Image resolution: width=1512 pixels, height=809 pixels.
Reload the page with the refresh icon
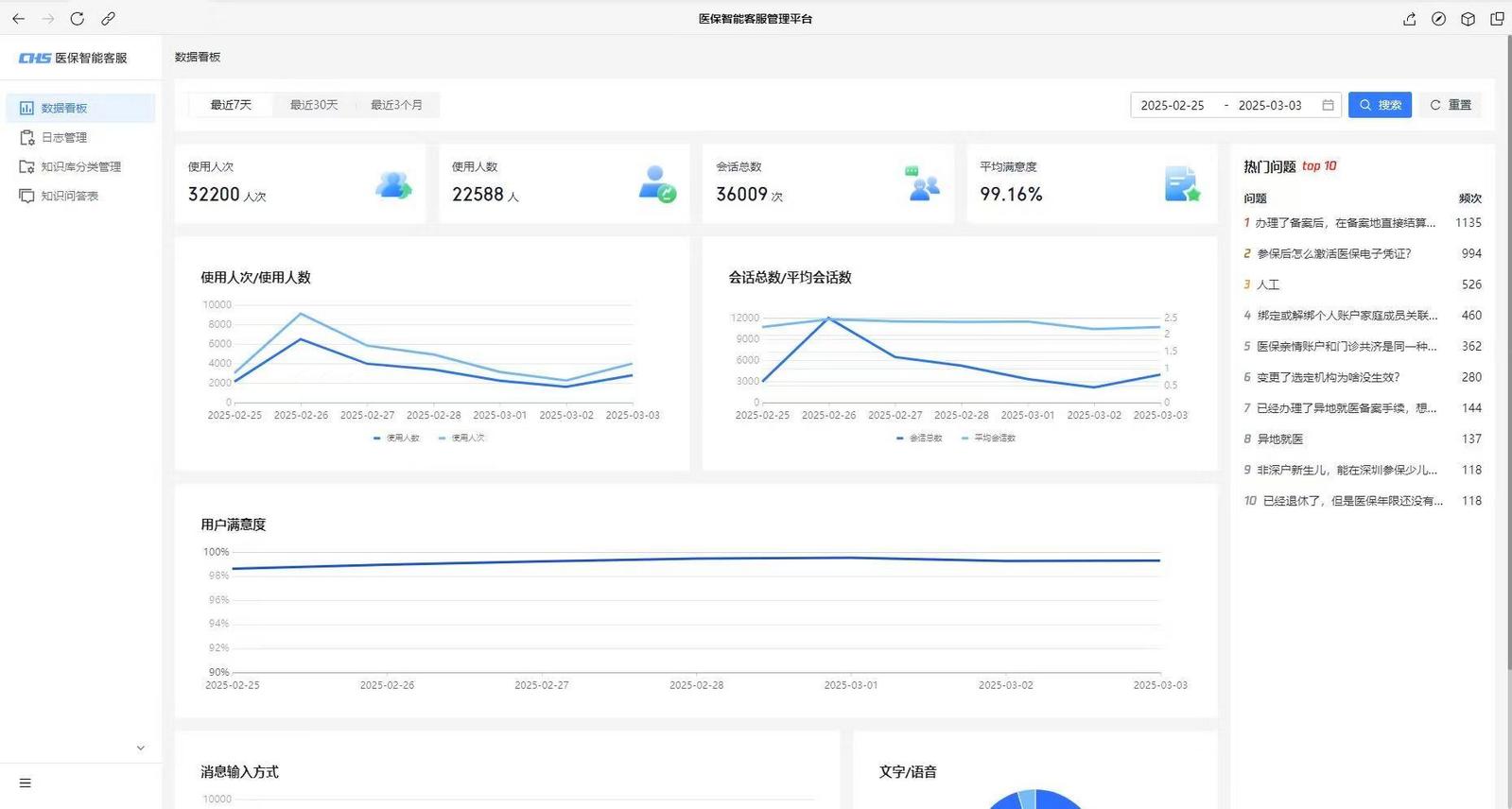78,19
